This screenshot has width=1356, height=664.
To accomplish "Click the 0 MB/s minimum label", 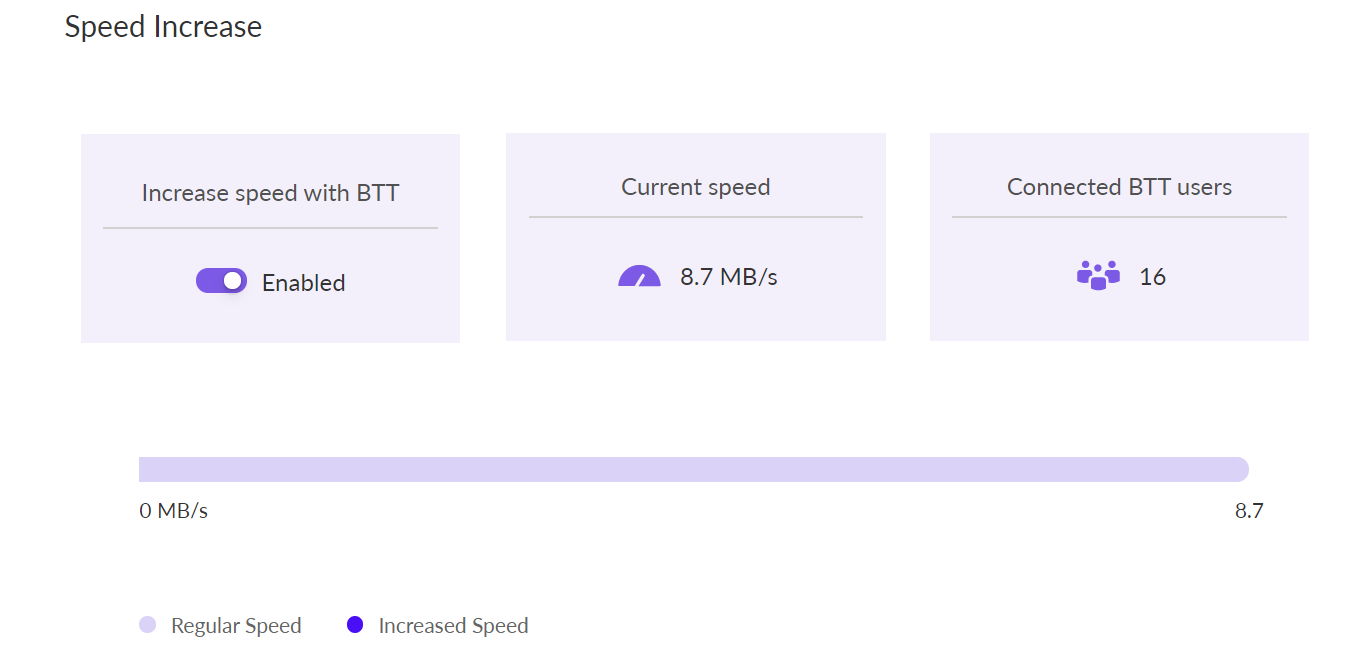I will tap(174, 511).
